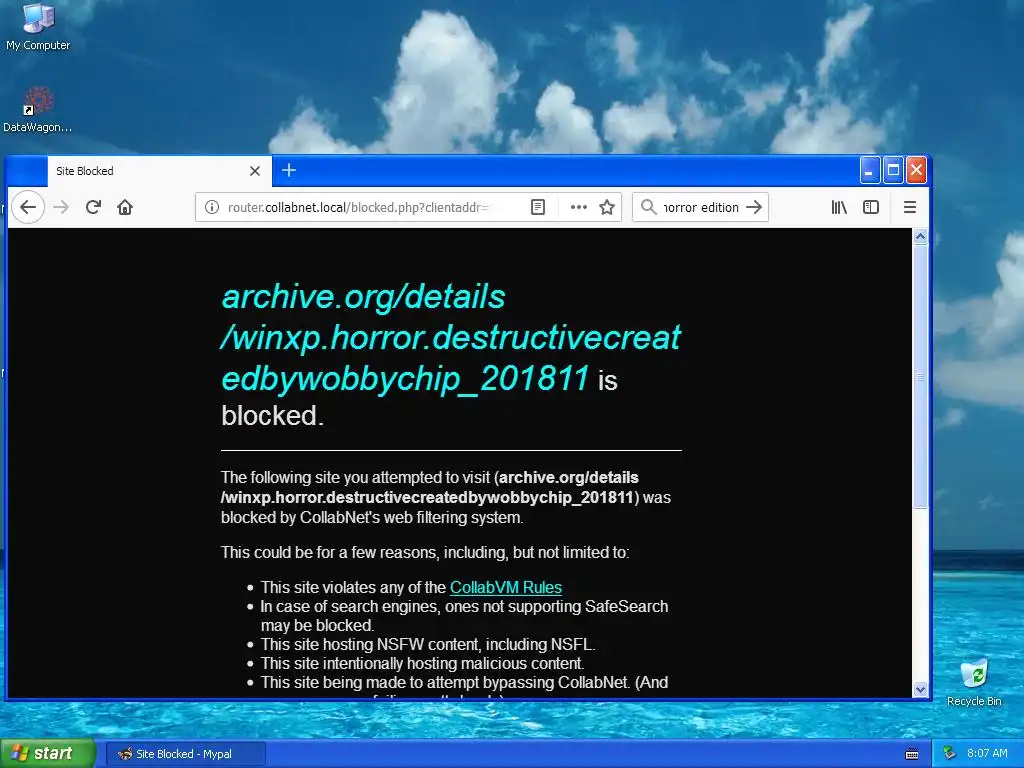Reload the current page
This screenshot has width=1024, height=768.
(x=93, y=207)
